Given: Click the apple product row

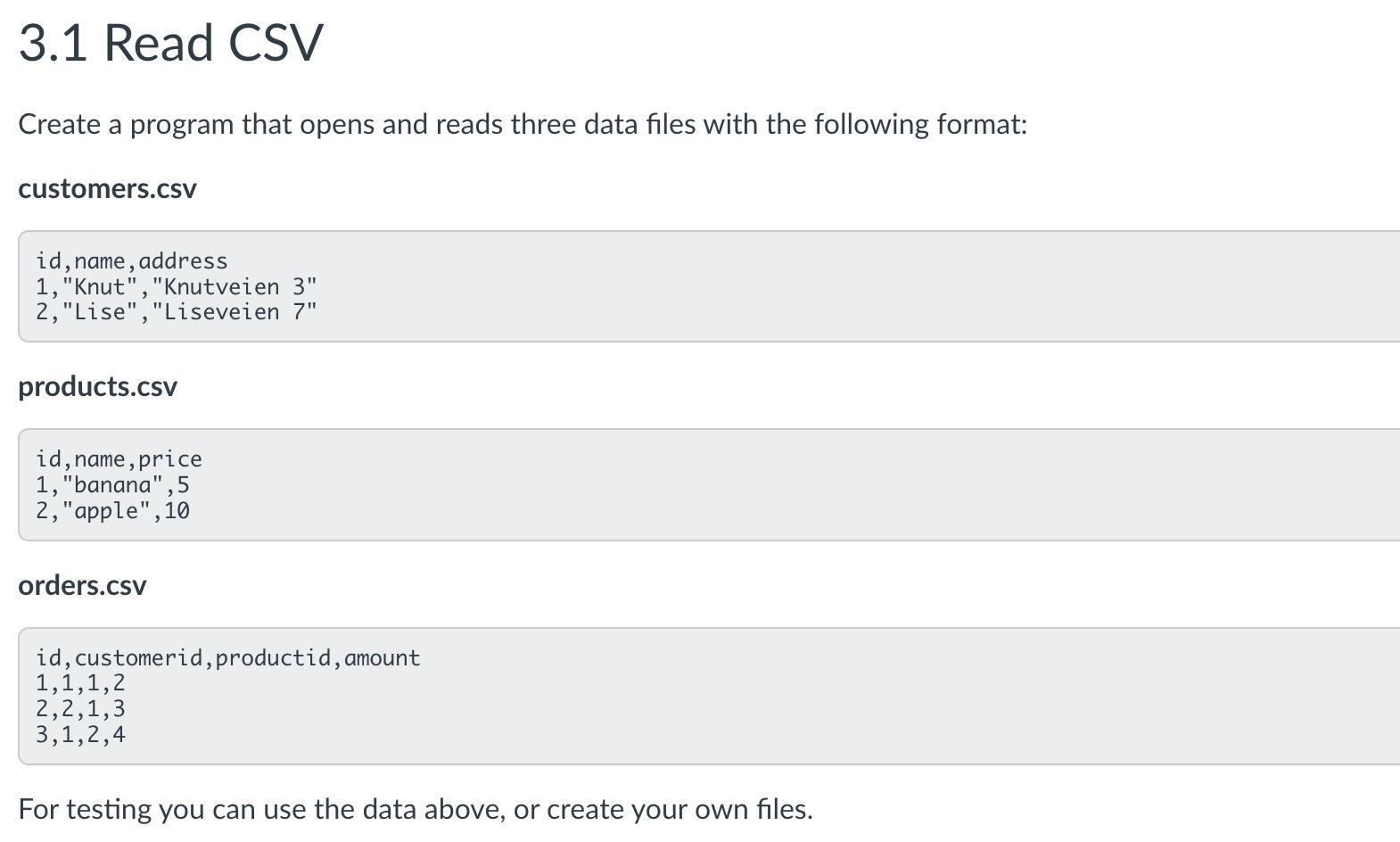Looking at the screenshot, I should click(112, 511).
